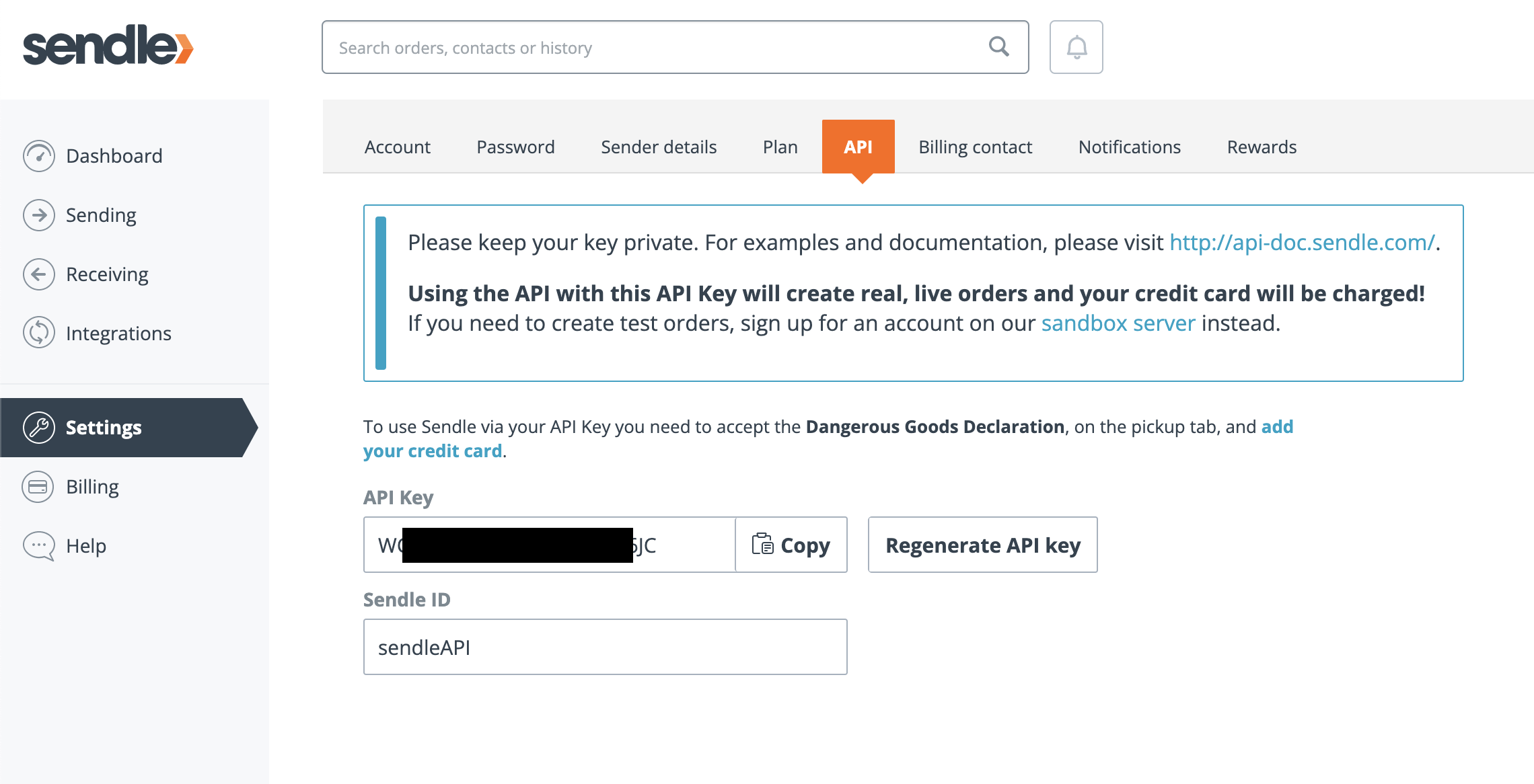
Task: Open the api-doc.sendle.com link
Action: (1302, 243)
